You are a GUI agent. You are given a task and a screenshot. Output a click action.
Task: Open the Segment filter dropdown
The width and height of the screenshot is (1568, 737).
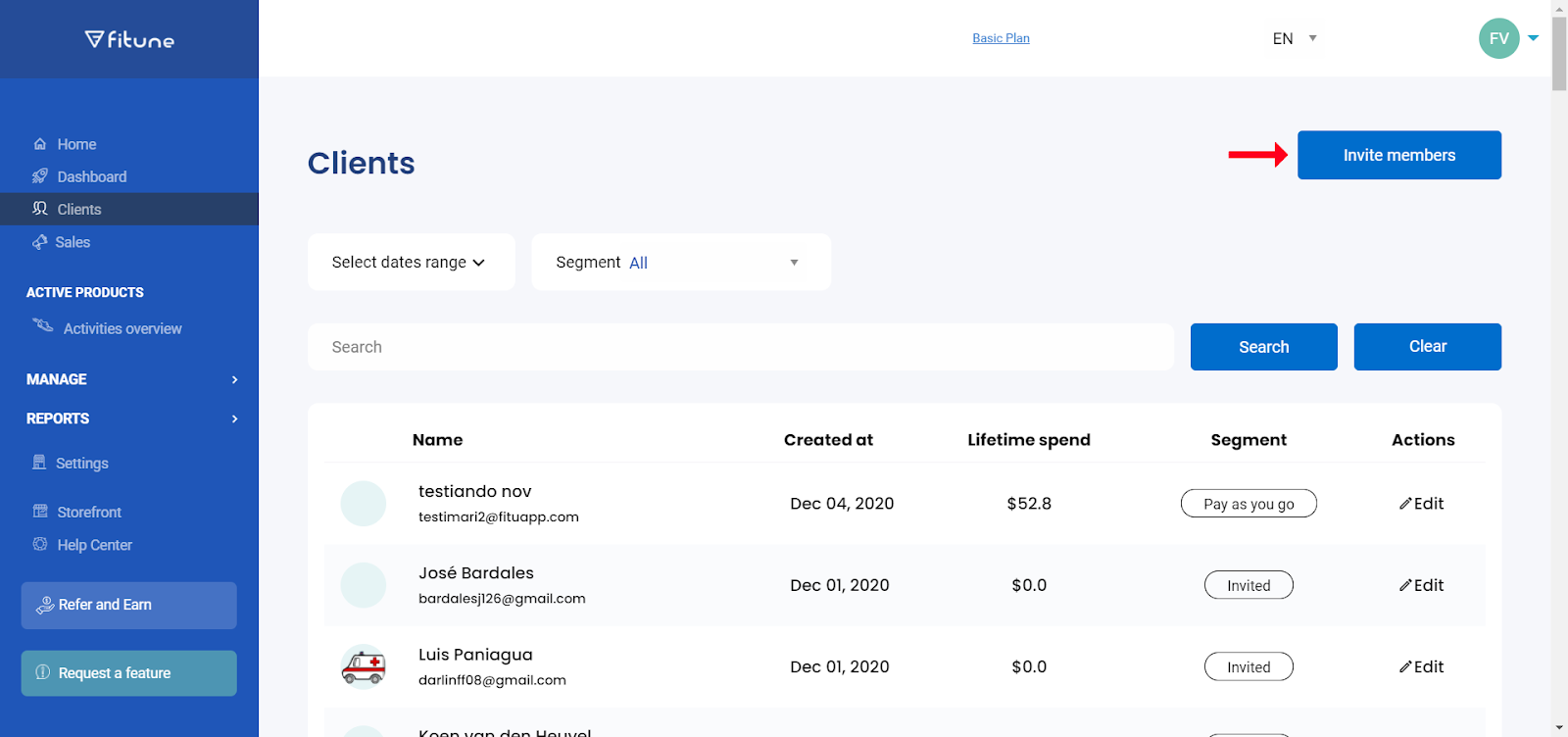tap(680, 263)
